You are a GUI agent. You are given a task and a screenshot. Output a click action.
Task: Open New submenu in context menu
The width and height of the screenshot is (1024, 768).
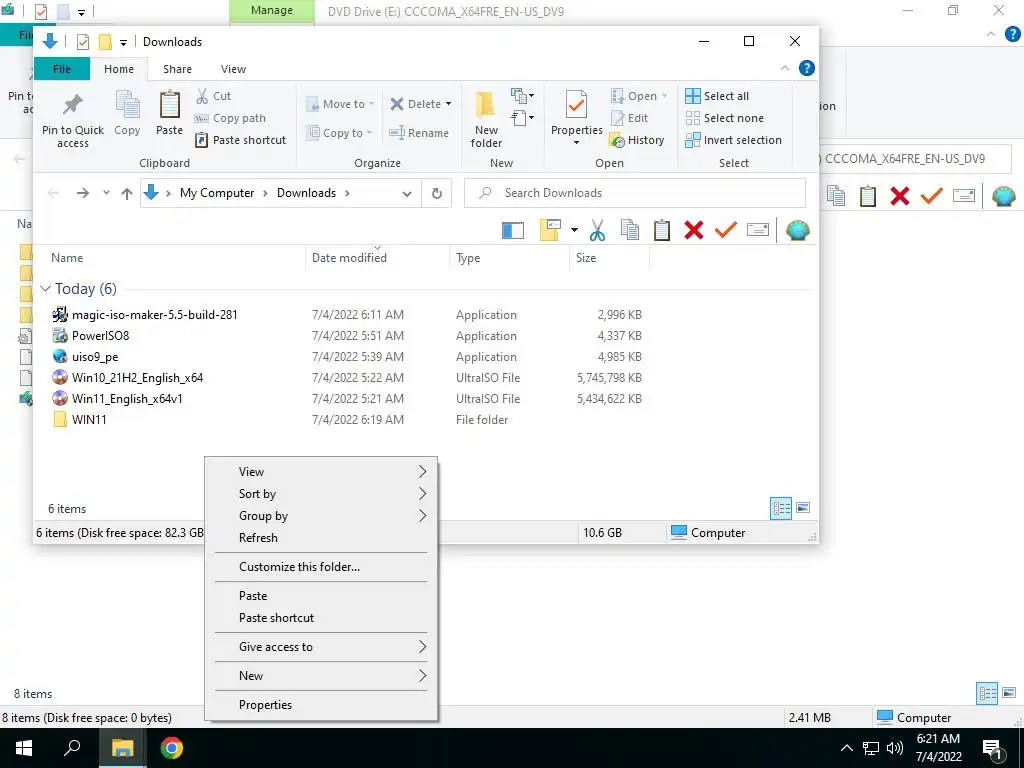tap(321, 676)
